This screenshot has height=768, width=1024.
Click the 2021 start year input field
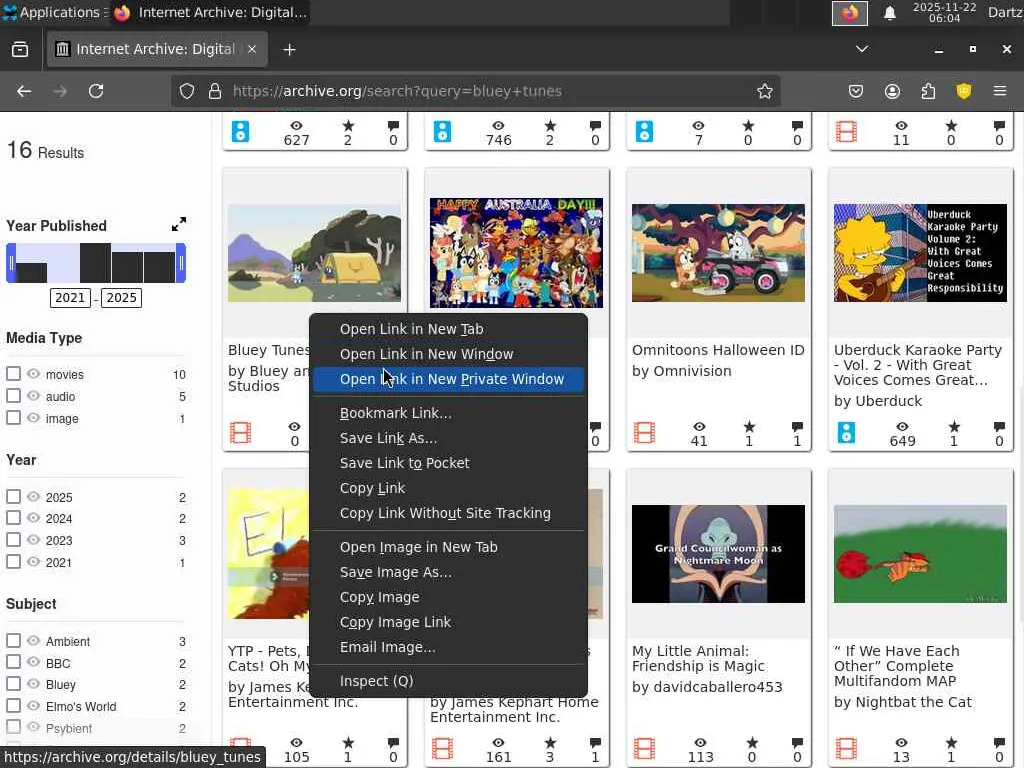[70, 298]
